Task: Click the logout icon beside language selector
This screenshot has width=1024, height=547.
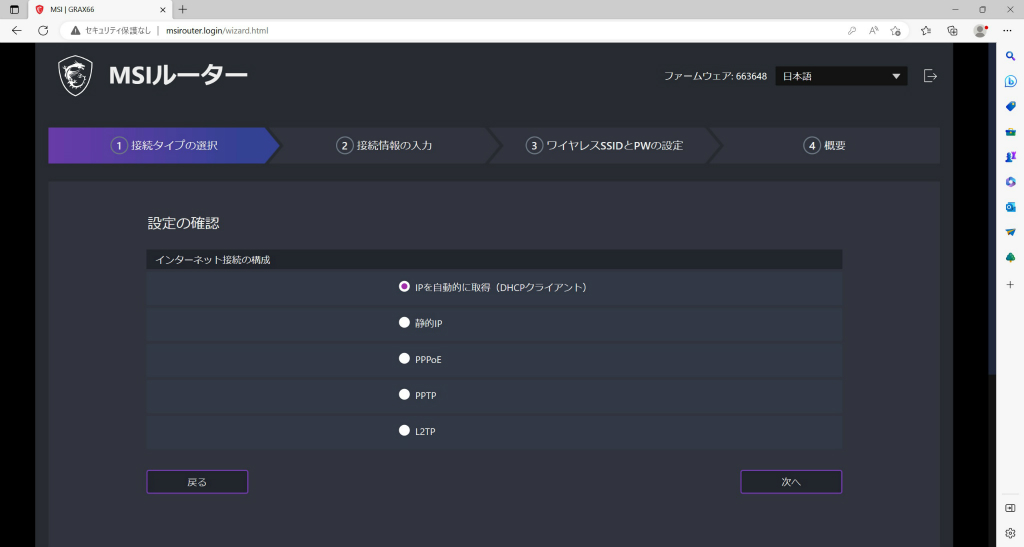Action: pyautogui.click(x=930, y=76)
